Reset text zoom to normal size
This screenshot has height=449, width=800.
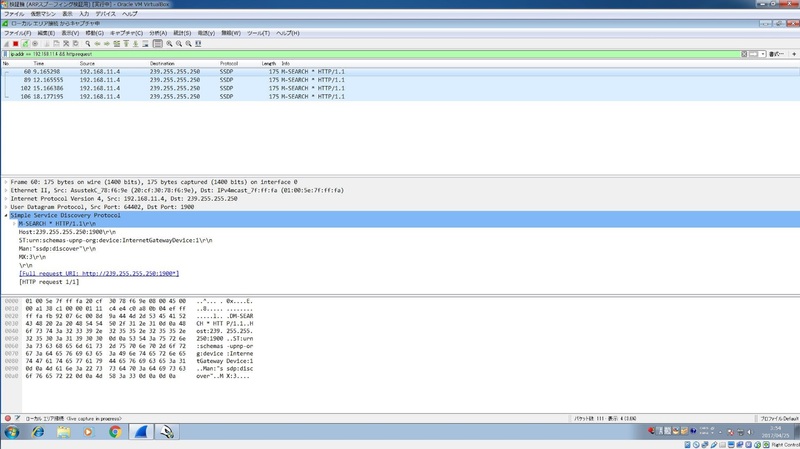point(189,44)
